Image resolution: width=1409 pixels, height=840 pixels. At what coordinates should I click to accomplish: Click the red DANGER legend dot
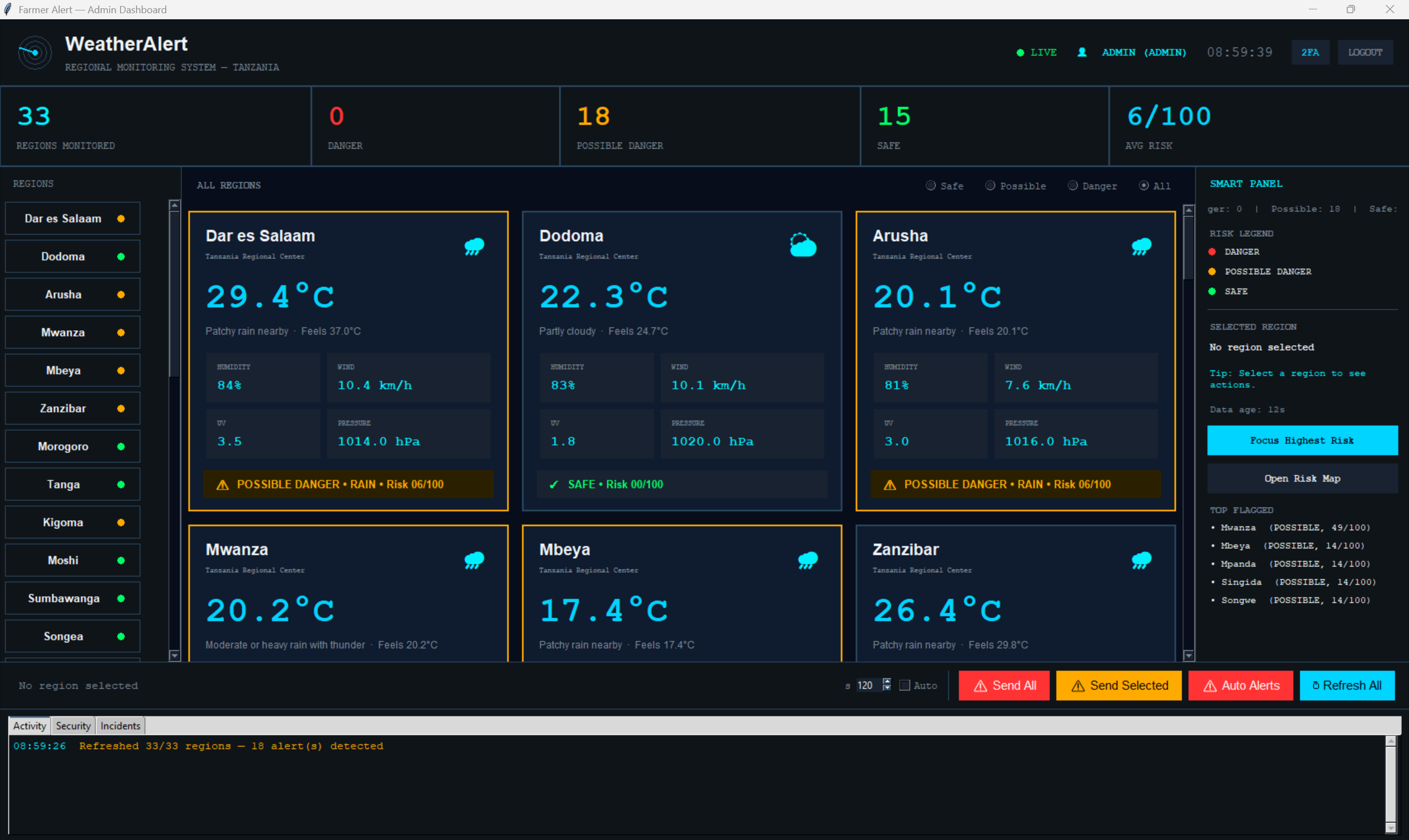tap(1212, 252)
